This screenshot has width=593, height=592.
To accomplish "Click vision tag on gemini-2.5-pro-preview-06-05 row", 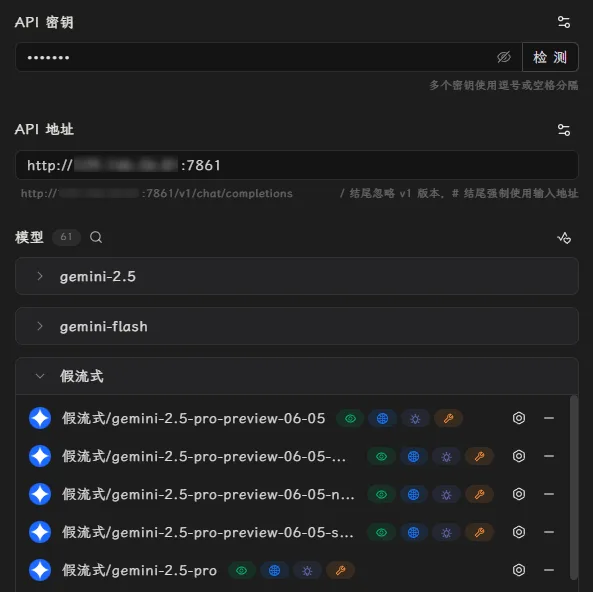I will (350, 418).
